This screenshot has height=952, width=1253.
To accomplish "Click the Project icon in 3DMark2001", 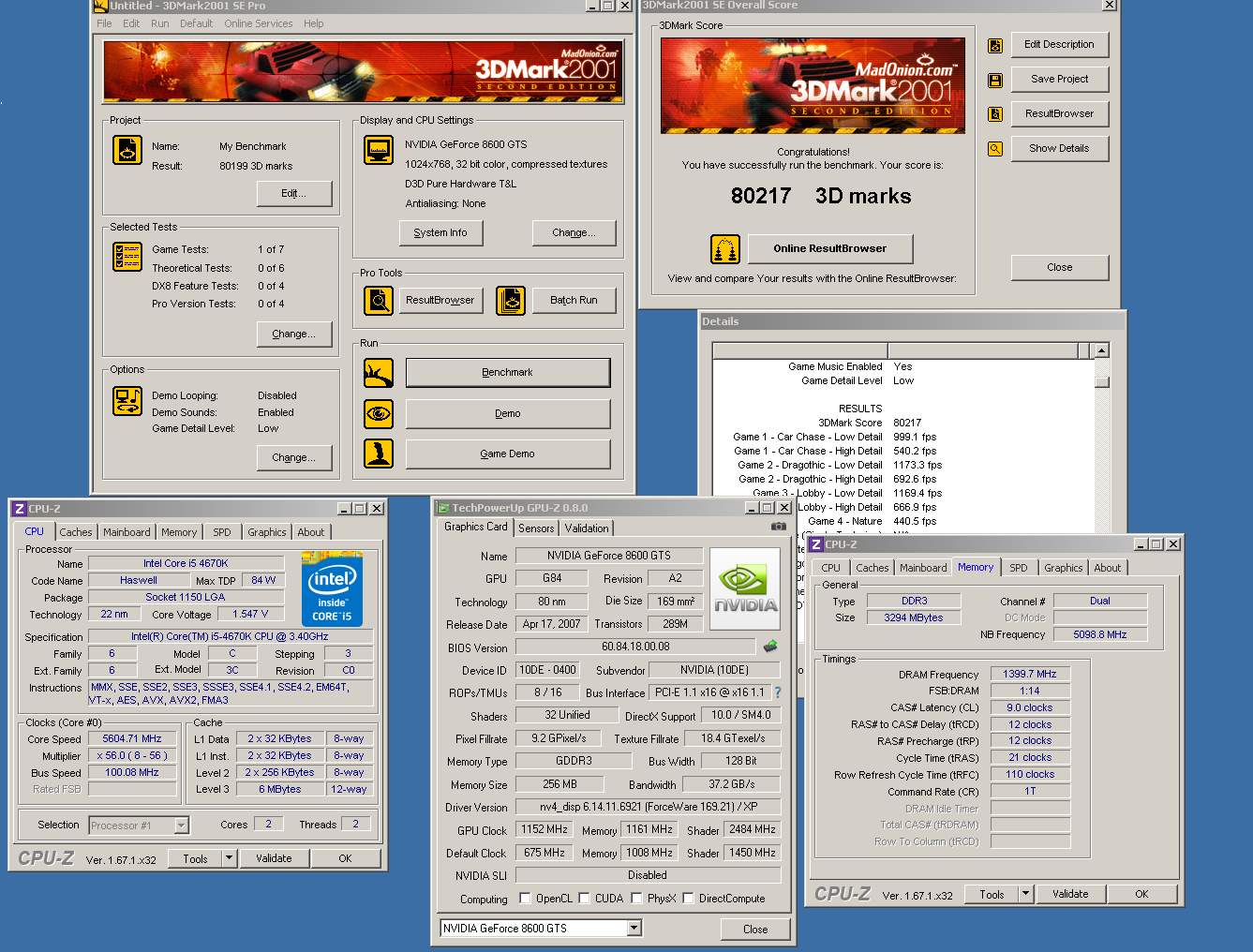I will [127, 150].
